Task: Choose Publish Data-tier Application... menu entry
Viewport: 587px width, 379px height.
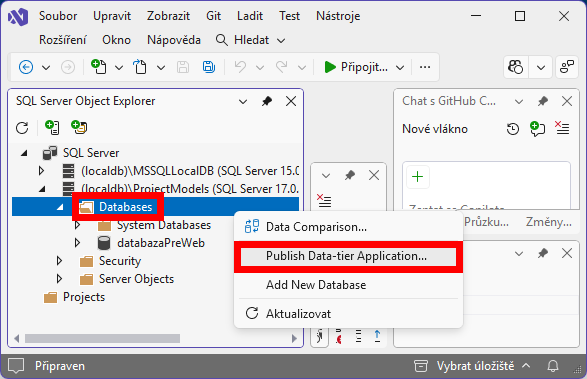Action: click(348, 256)
